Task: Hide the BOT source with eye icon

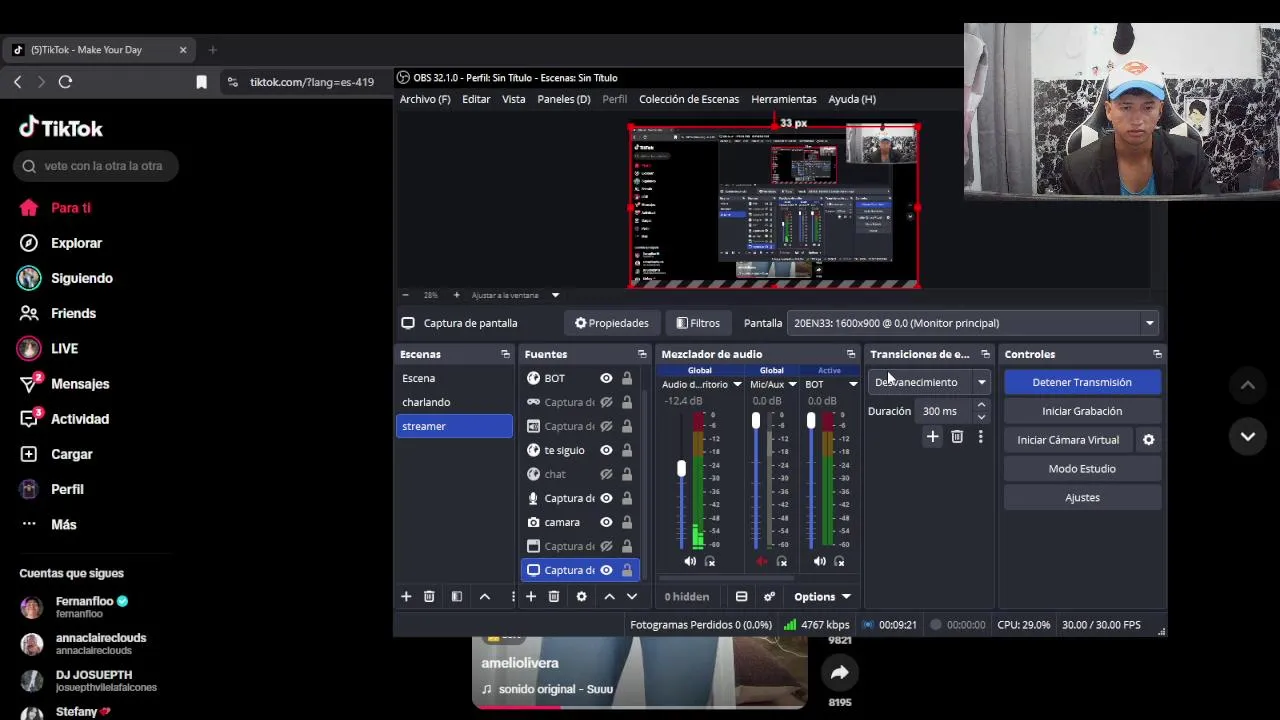Action: coord(606,378)
